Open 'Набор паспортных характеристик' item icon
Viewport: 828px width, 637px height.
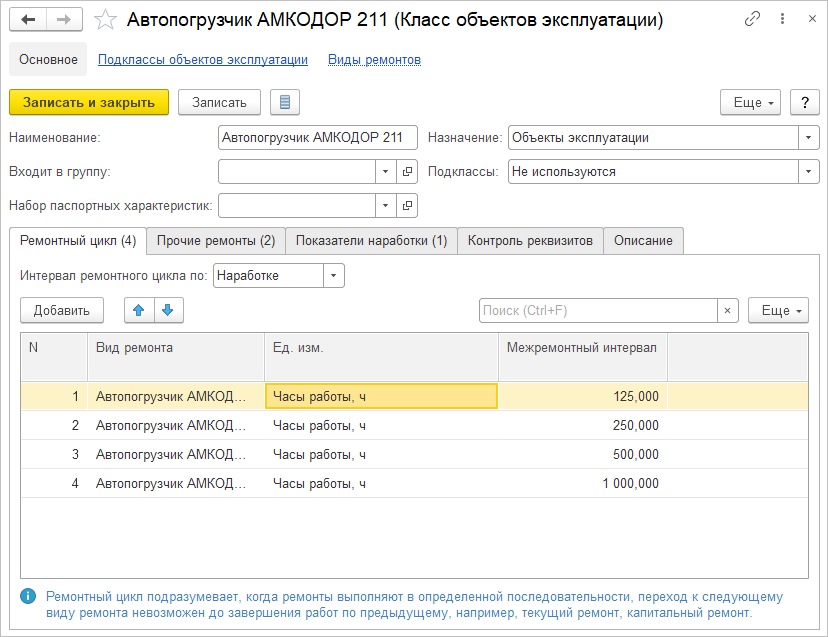click(x=407, y=205)
